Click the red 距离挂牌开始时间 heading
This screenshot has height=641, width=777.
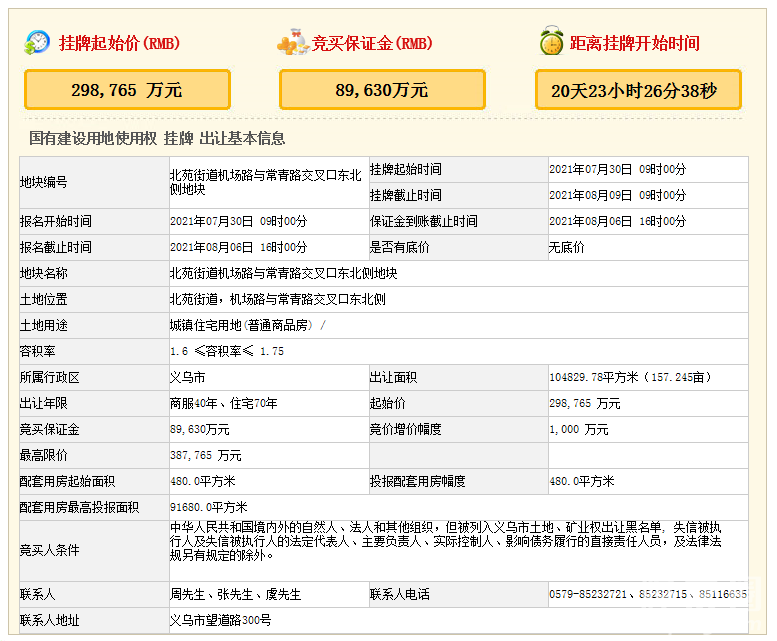634,44
